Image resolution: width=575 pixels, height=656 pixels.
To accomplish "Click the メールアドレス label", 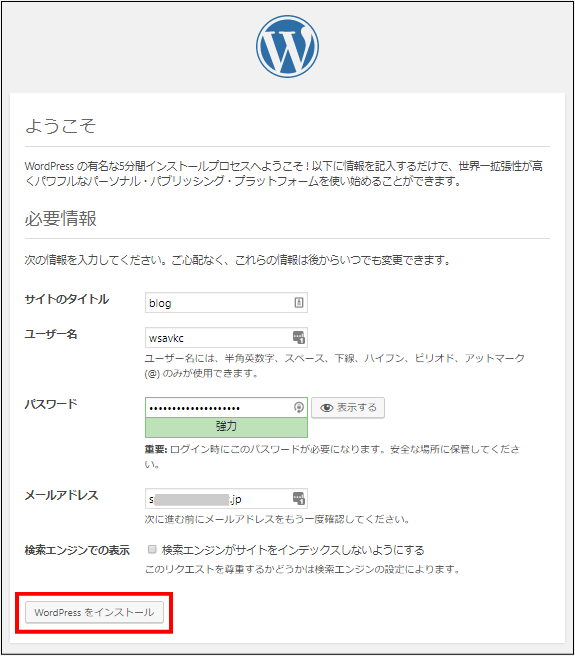I will (62, 495).
